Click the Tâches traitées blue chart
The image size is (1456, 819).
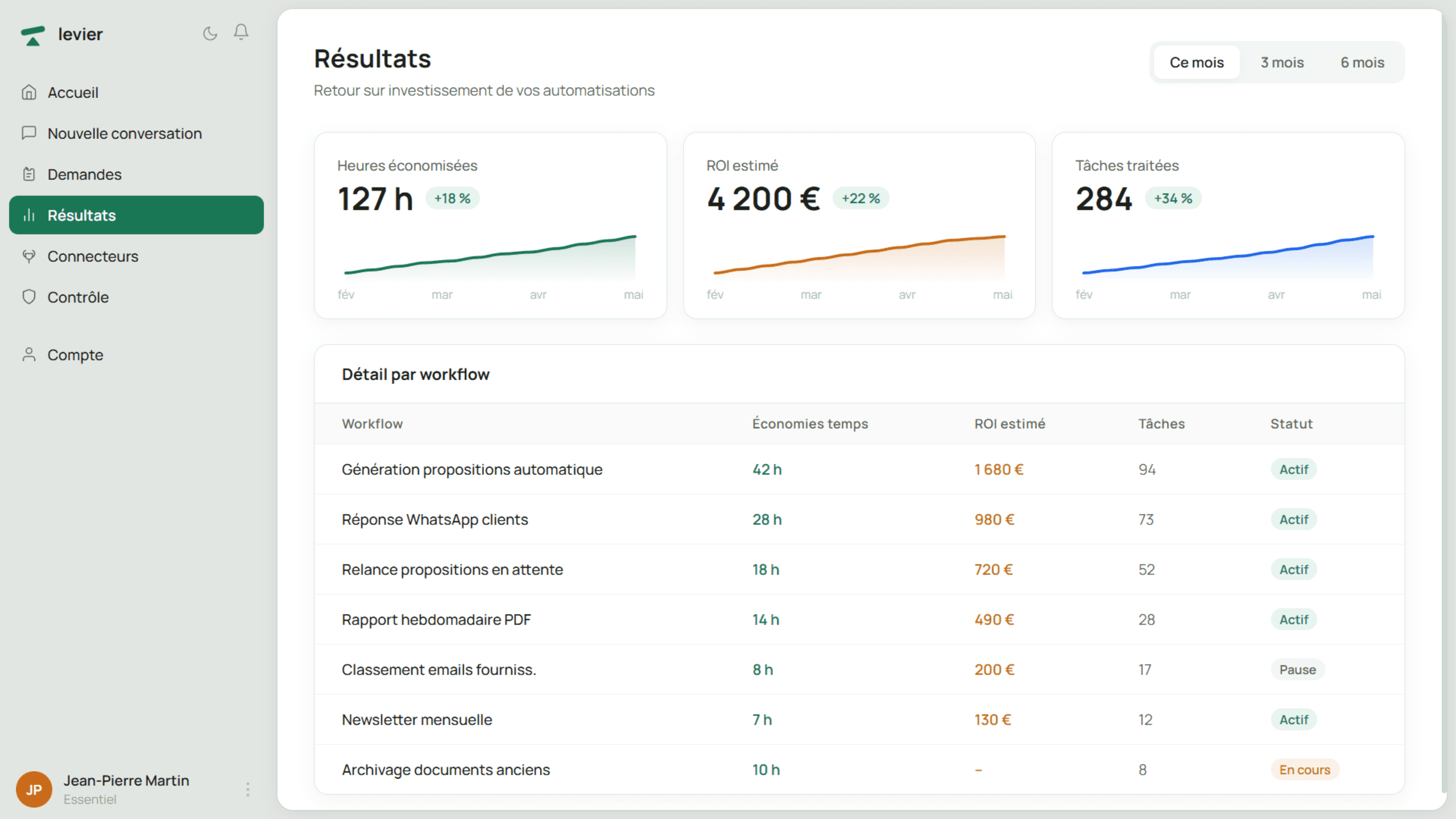[x=1228, y=257]
